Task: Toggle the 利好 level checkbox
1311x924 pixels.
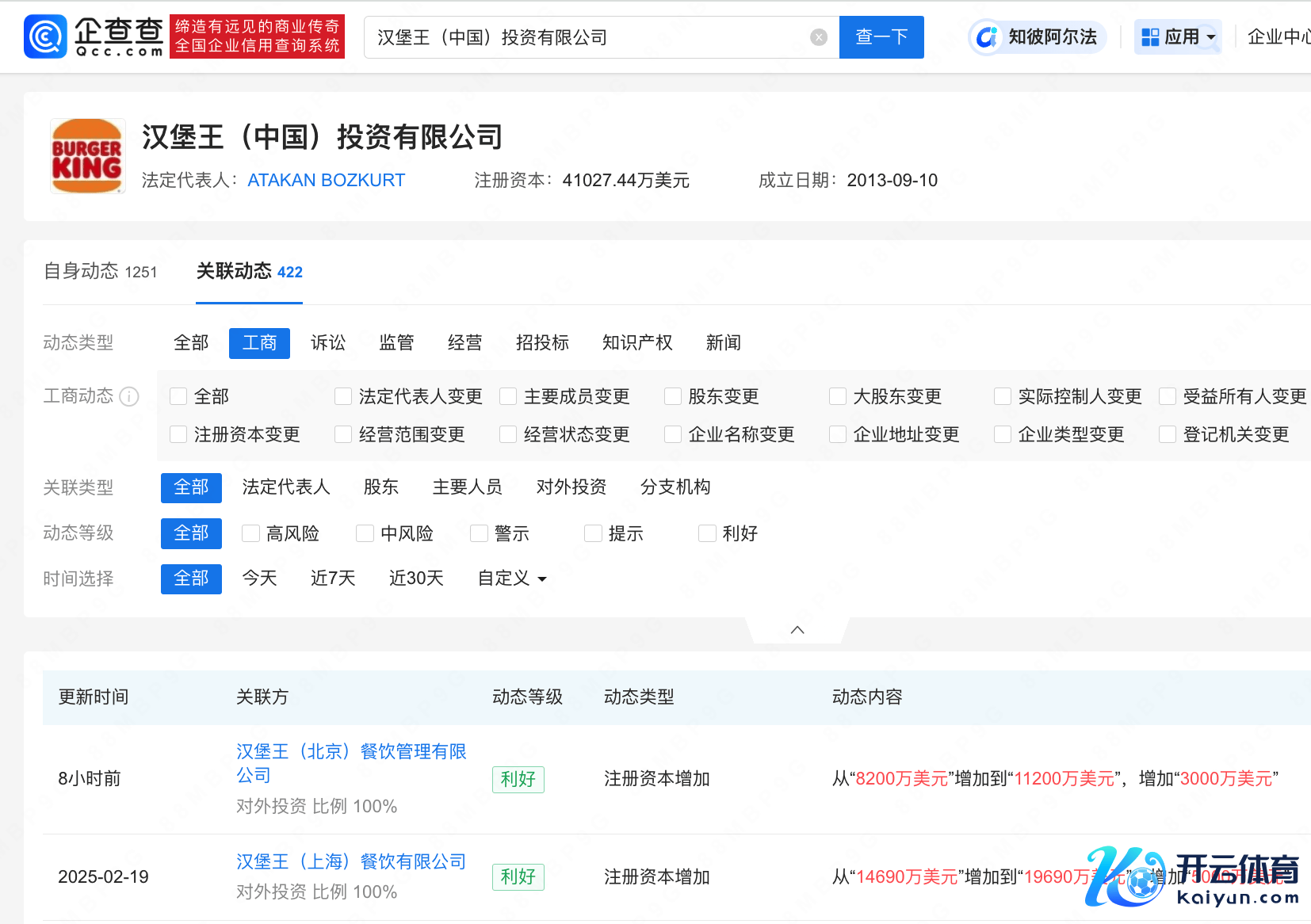Action: 707,533
